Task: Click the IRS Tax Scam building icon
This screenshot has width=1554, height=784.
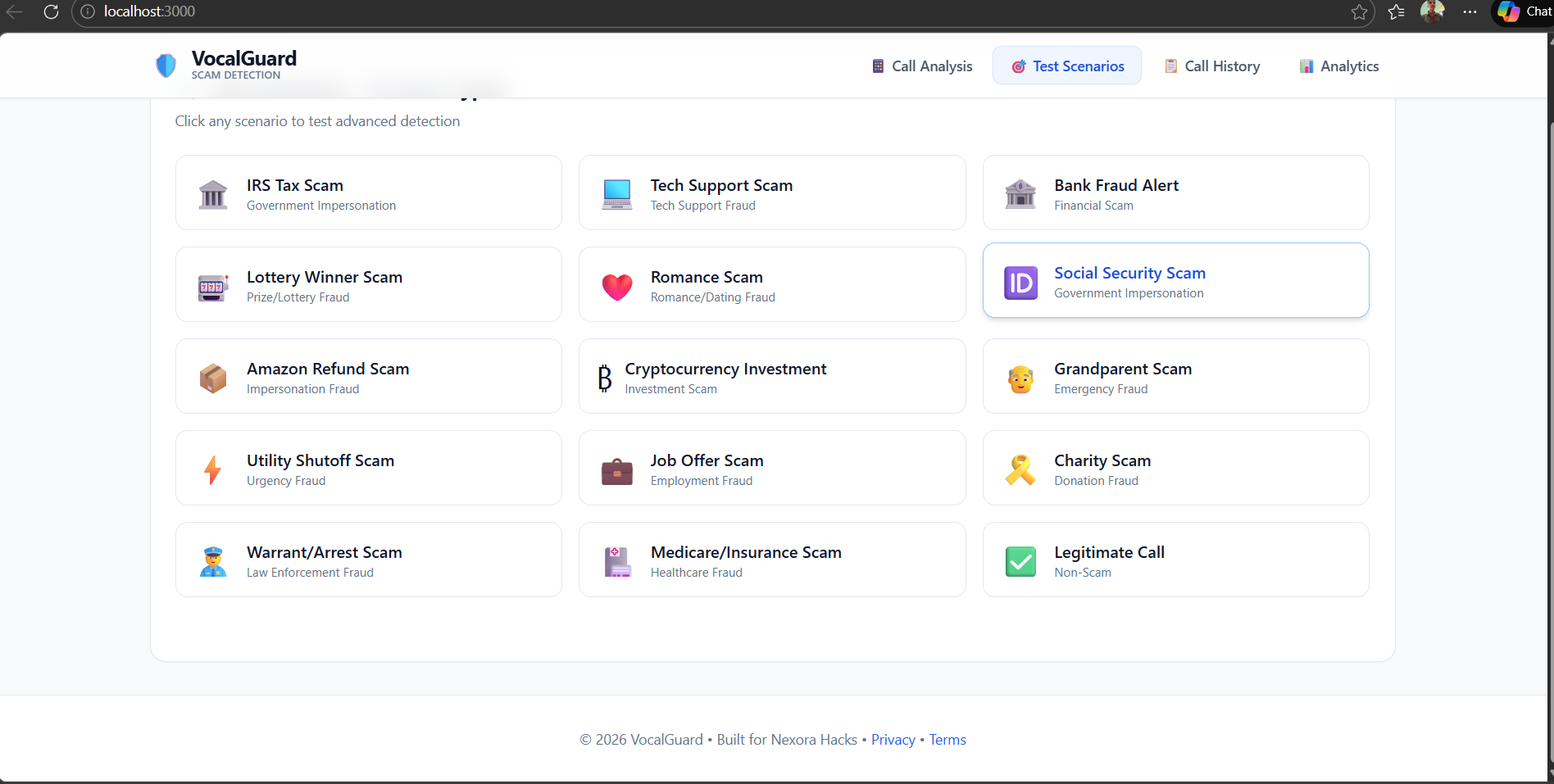Action: pyautogui.click(x=213, y=194)
